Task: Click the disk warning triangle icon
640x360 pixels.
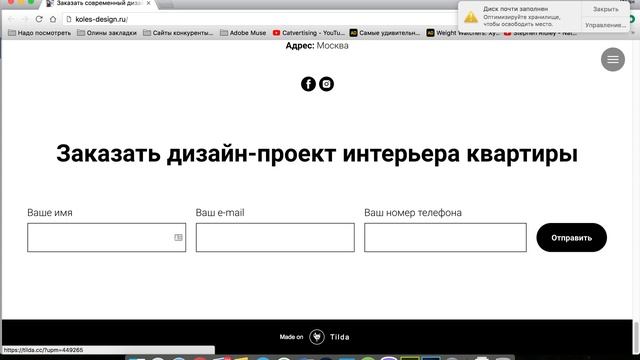Action: click(x=471, y=17)
